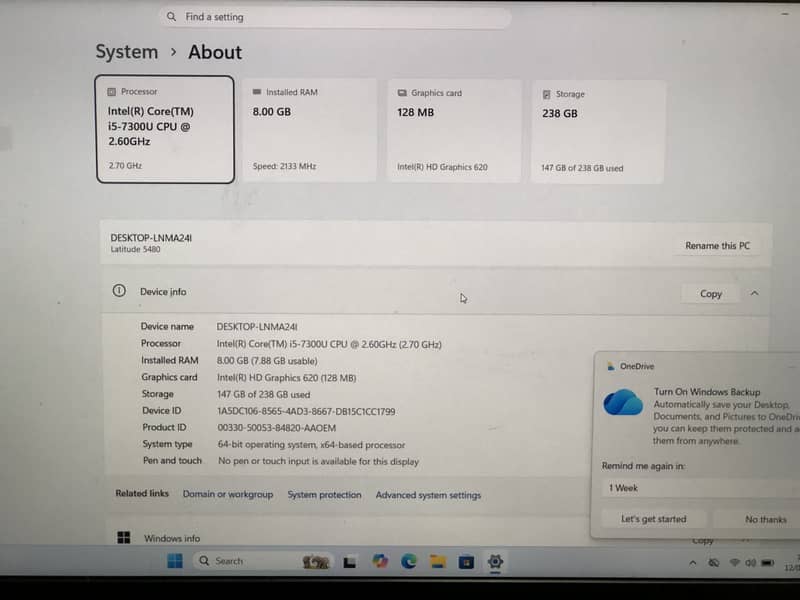The width and height of the screenshot is (800, 600).
Task: Show hidden system tray icons
Action: pyautogui.click(x=692, y=563)
